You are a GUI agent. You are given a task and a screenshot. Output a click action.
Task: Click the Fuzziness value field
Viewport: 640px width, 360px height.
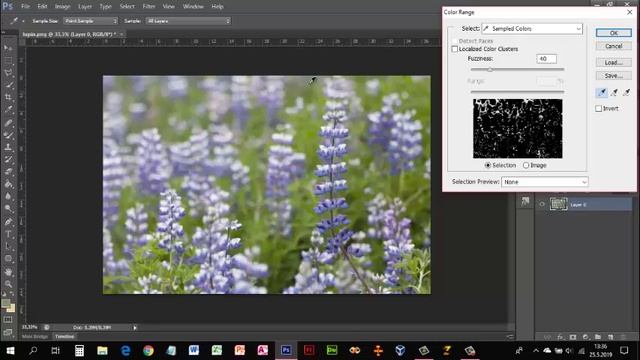(x=546, y=59)
